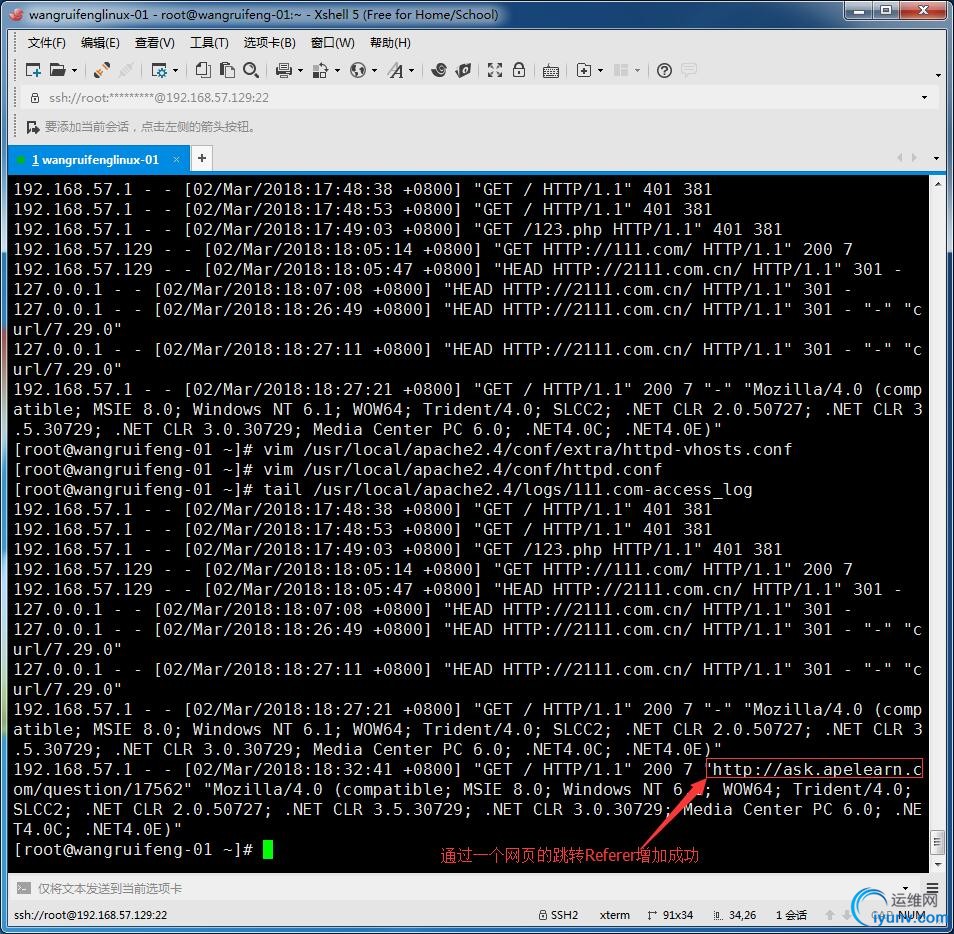Image resolution: width=954 pixels, height=934 pixels.
Task: Expand the Print dropdown arrow
Action: pyautogui.click(x=300, y=71)
